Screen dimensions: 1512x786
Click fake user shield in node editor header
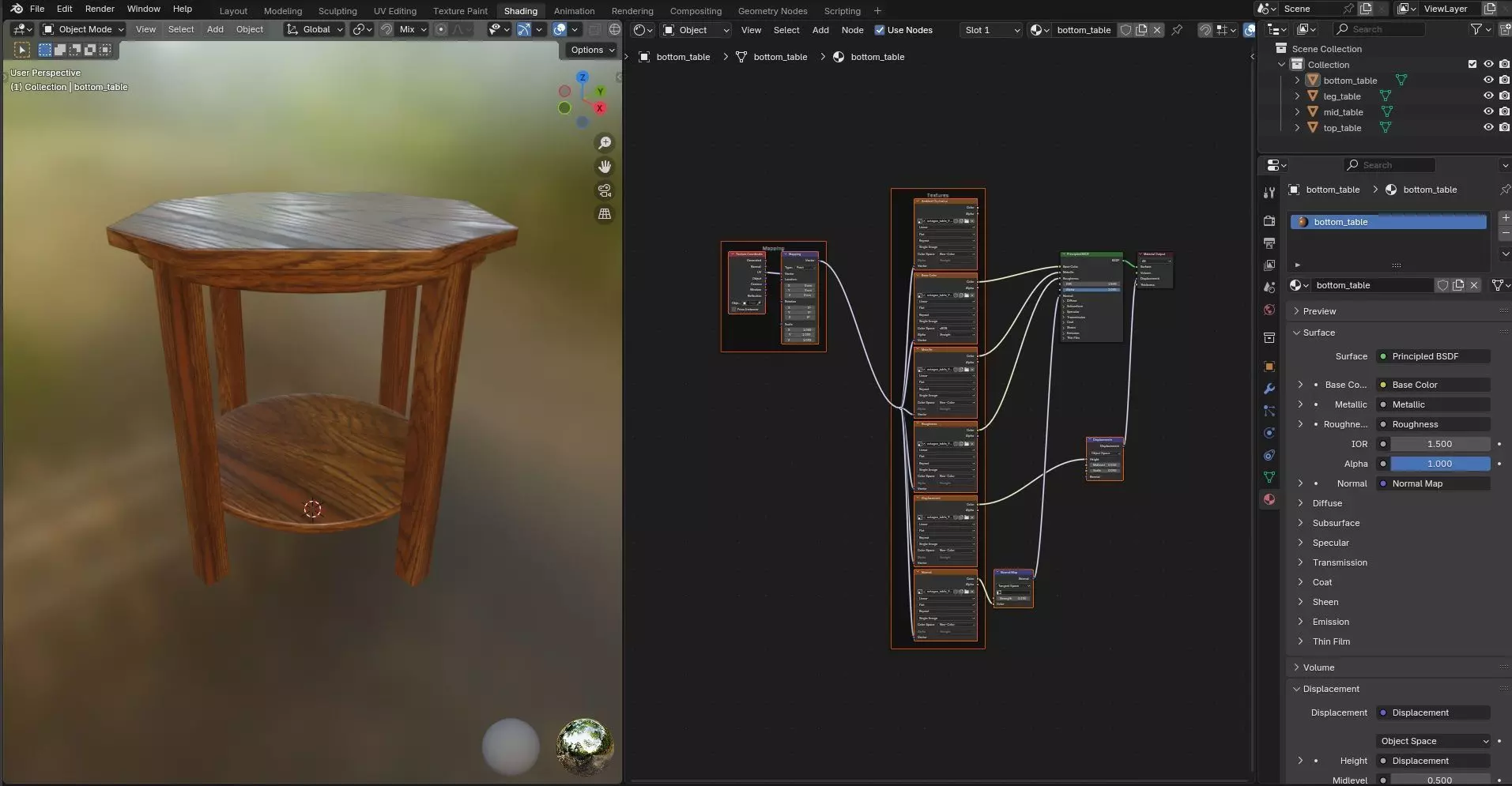[x=1126, y=30]
